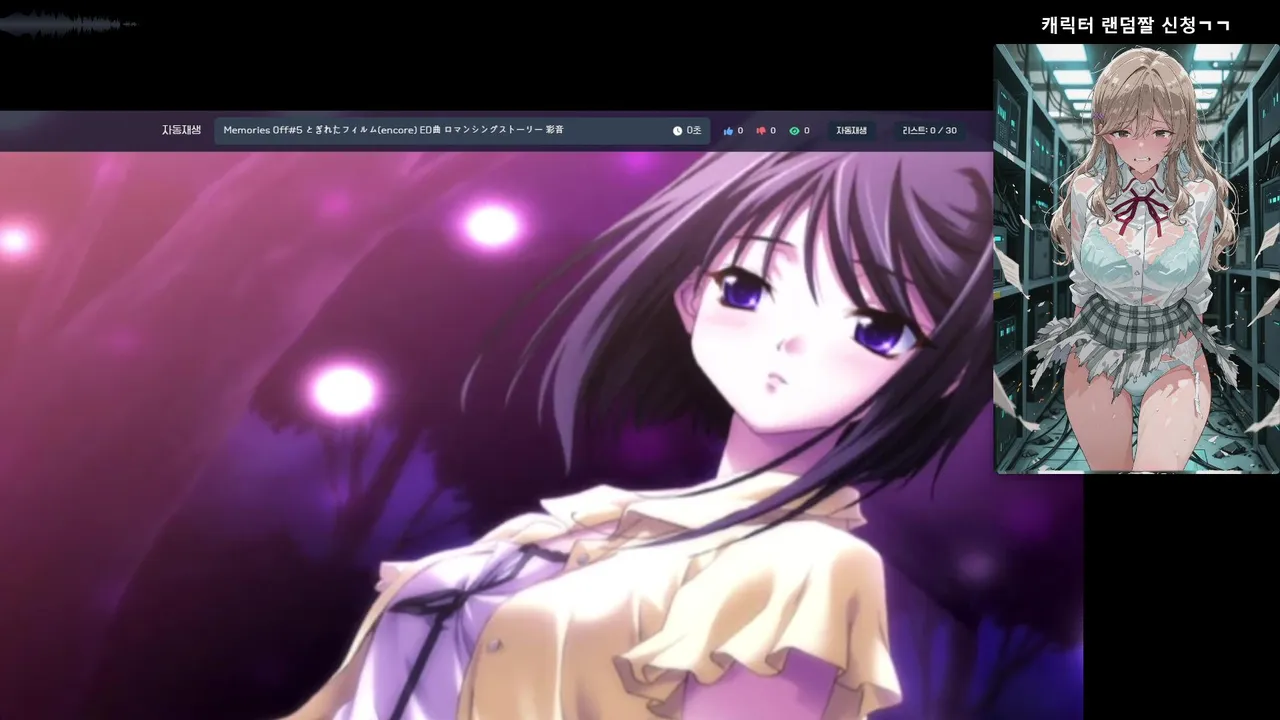This screenshot has height=720, width=1280.
Task: Click the 리스트: 0 / 30 playlist counter
Action: pos(929,131)
